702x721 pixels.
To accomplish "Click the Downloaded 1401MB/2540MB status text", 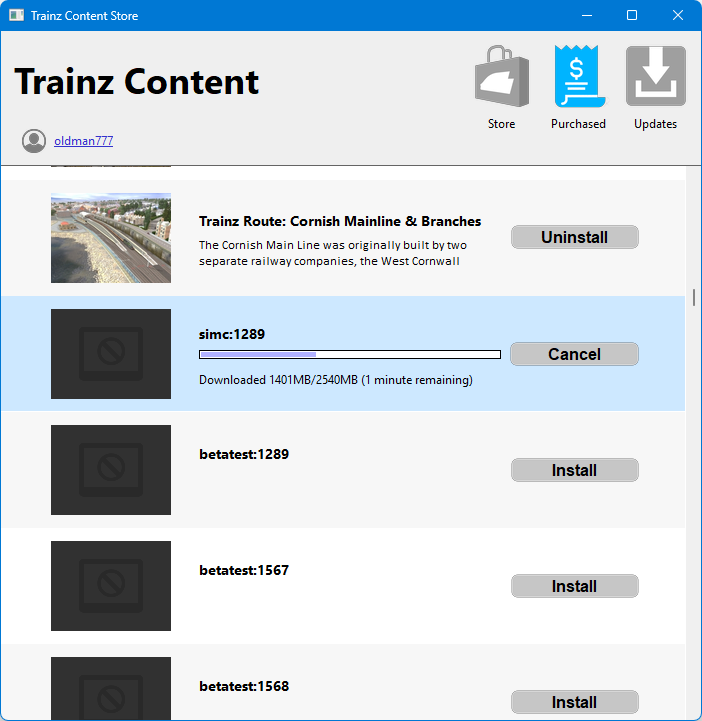I will tap(336, 380).
